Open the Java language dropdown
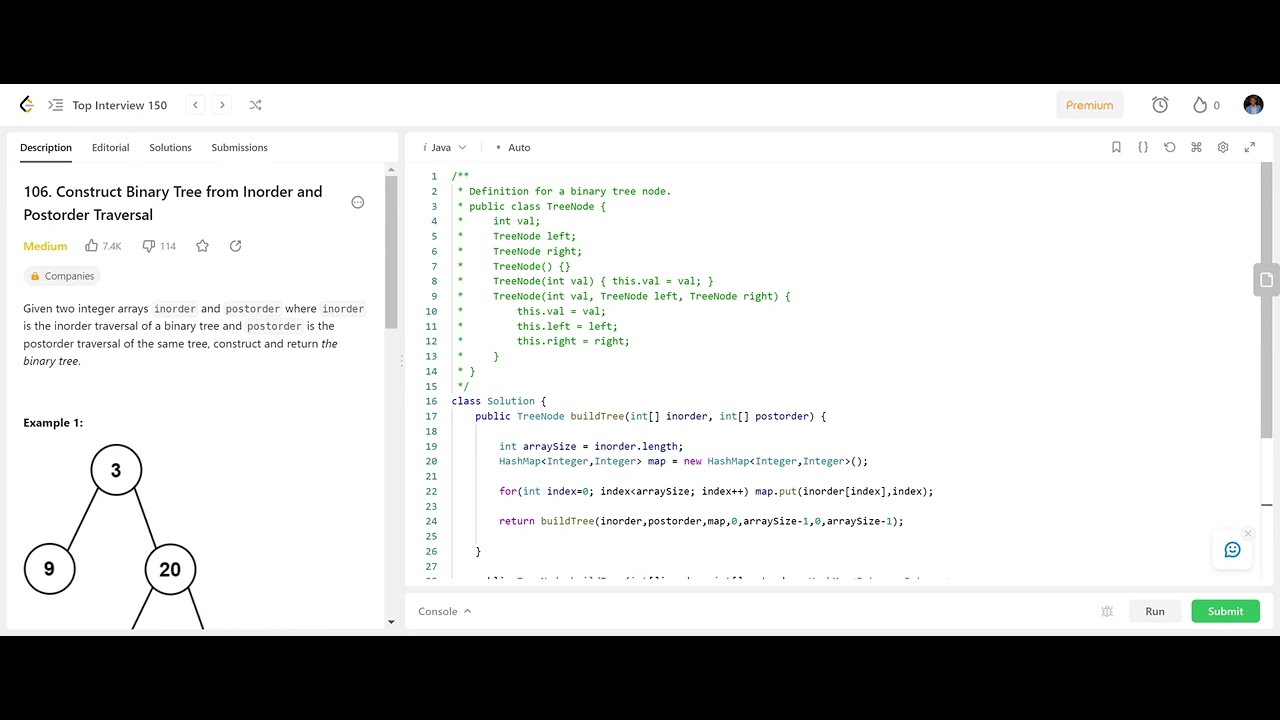This screenshot has height=720, width=1280. point(445,147)
